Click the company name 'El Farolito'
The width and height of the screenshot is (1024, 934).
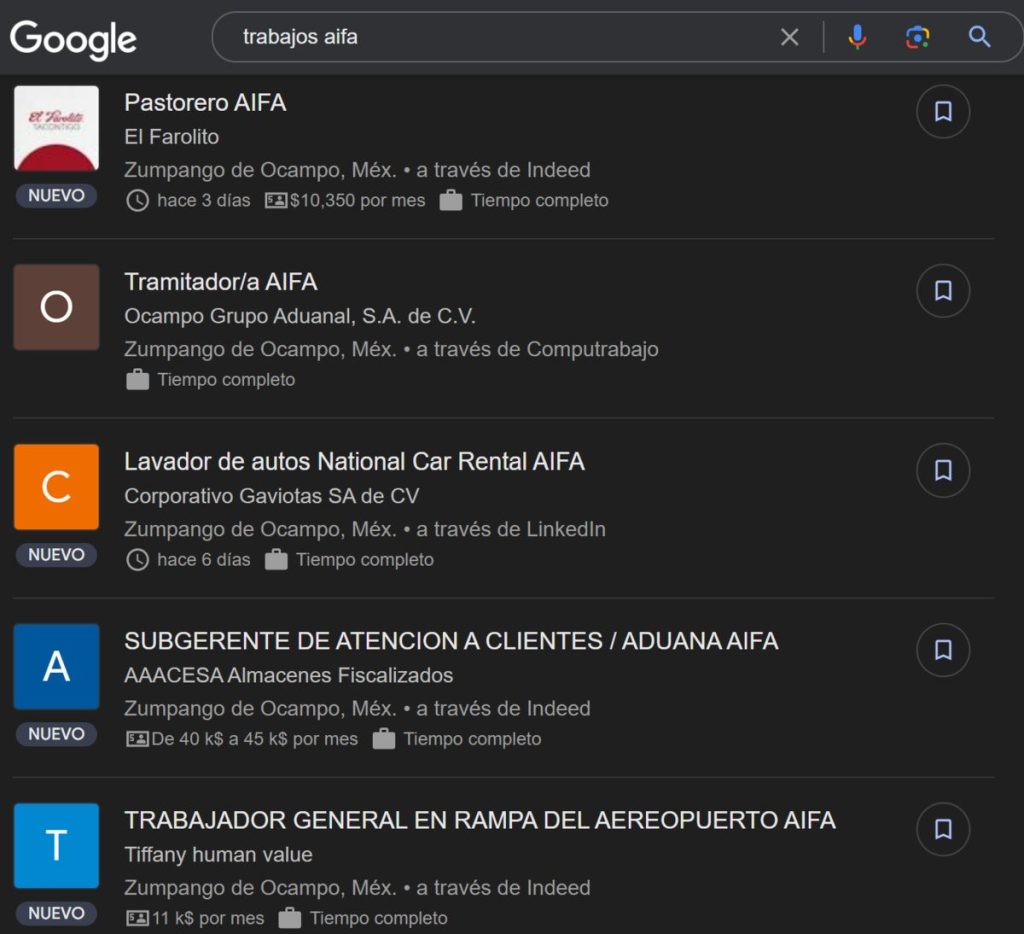pos(172,137)
